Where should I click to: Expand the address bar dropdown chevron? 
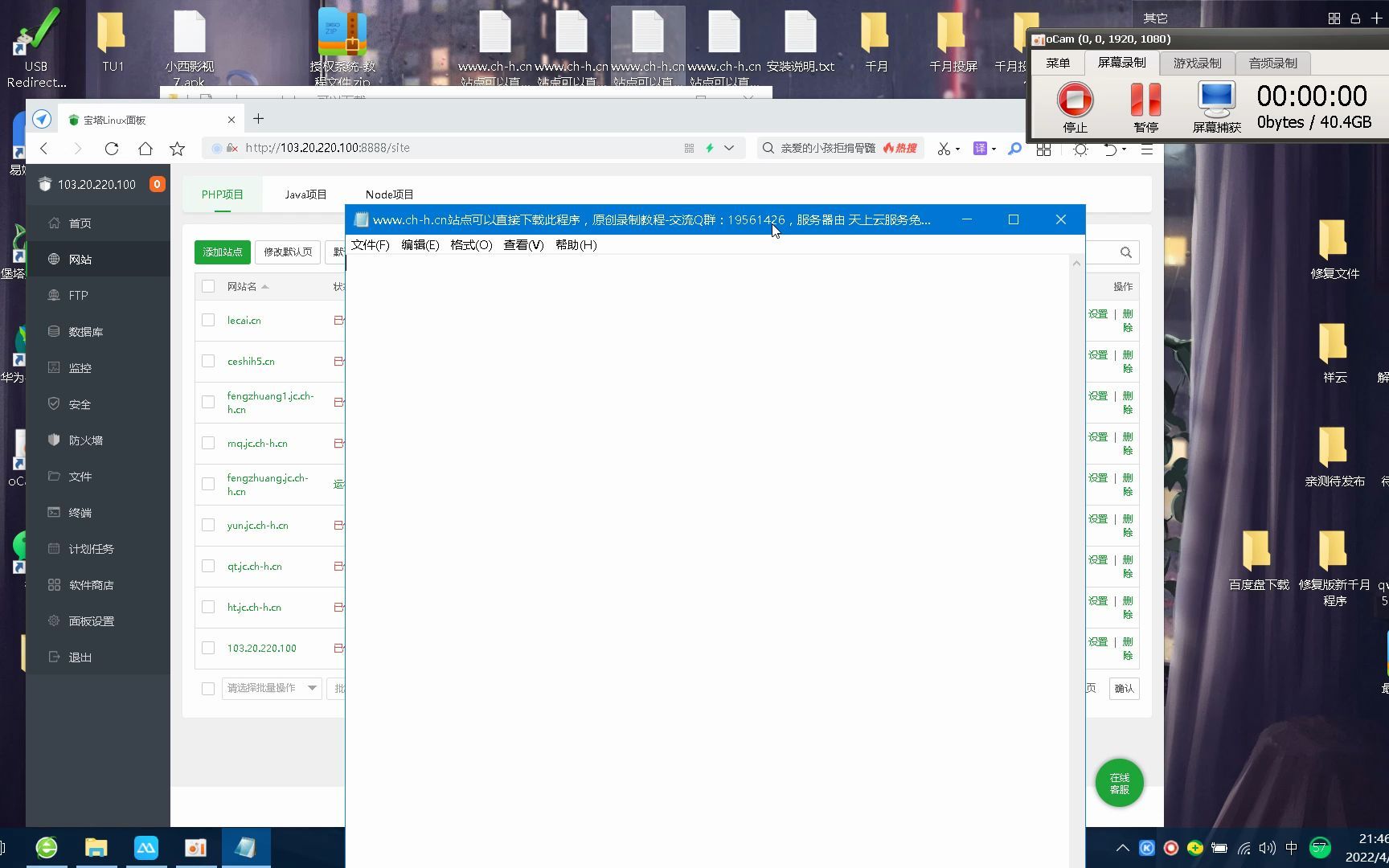pyautogui.click(x=729, y=148)
